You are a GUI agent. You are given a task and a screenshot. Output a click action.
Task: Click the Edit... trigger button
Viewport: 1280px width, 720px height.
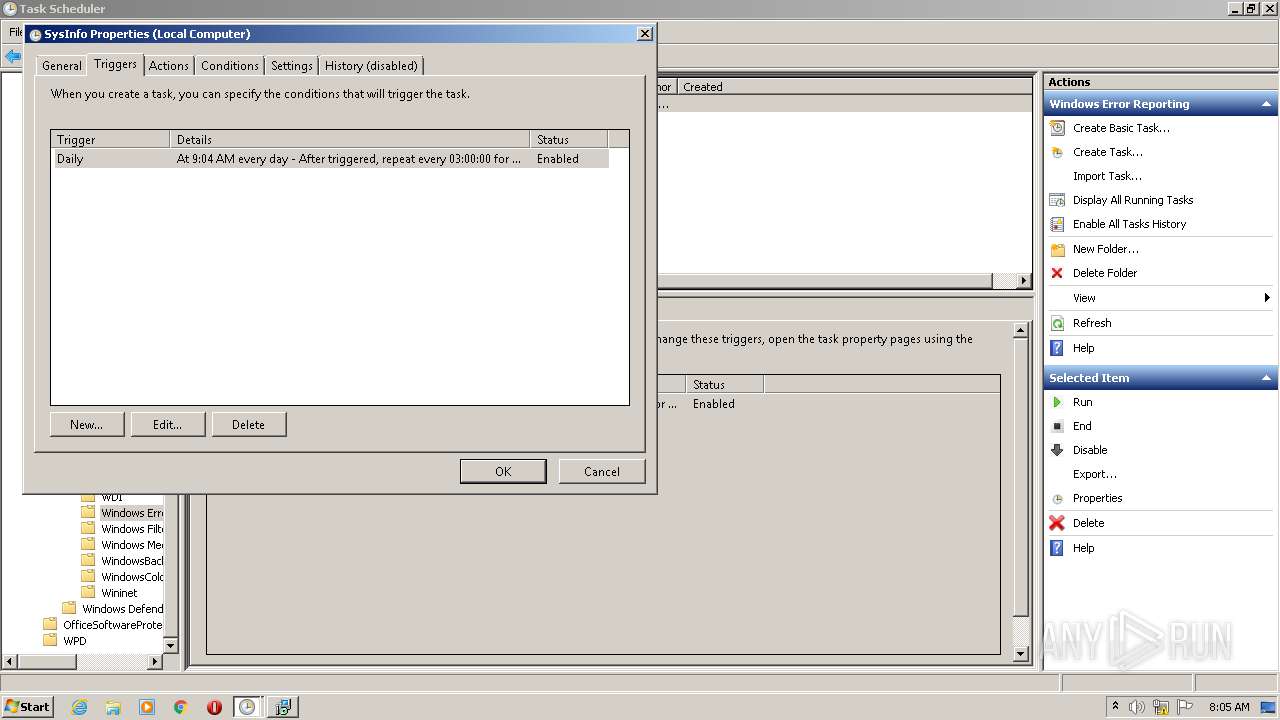[168, 425]
